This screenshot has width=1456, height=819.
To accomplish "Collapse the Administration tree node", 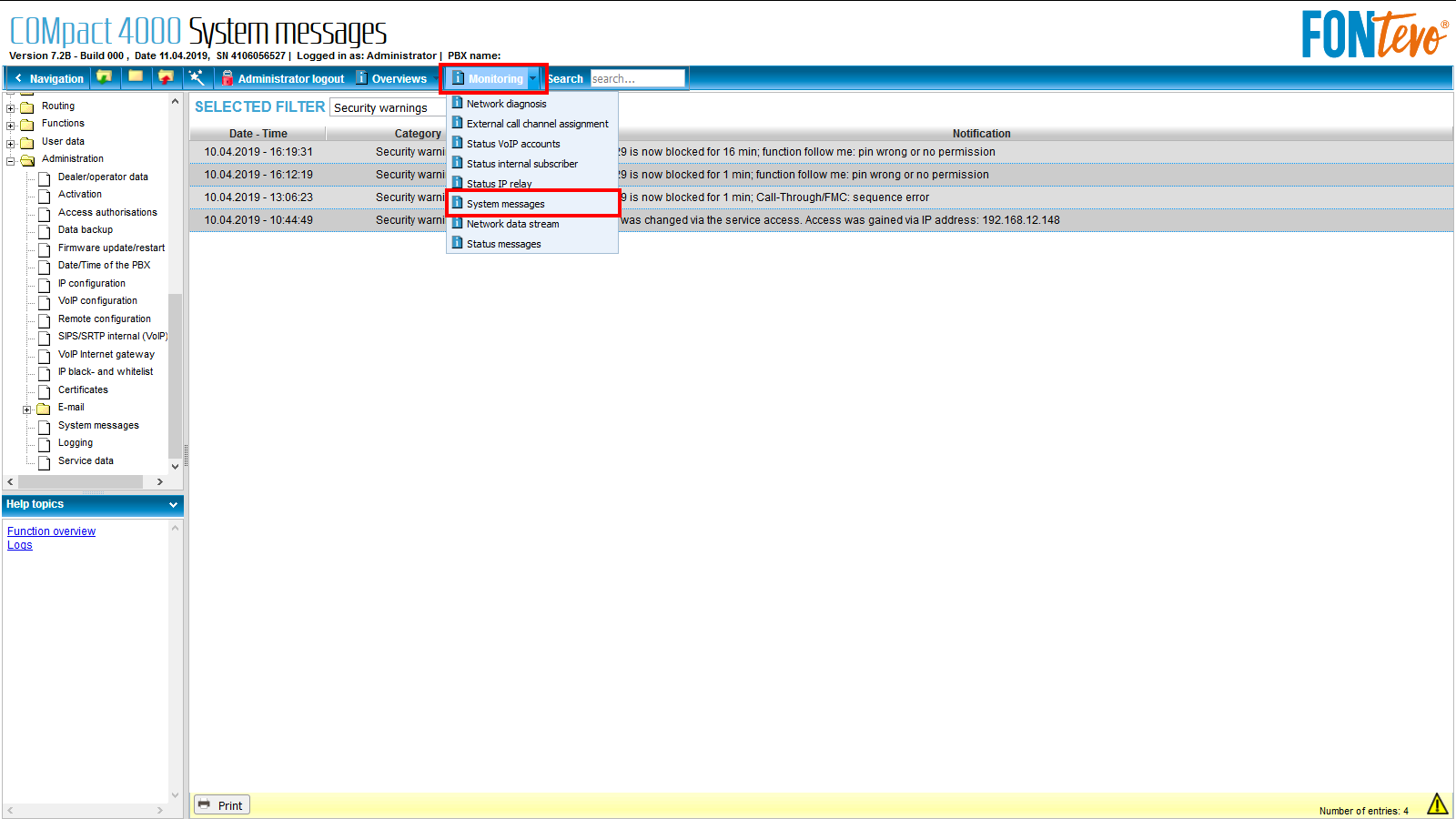I will pos(11,161).
